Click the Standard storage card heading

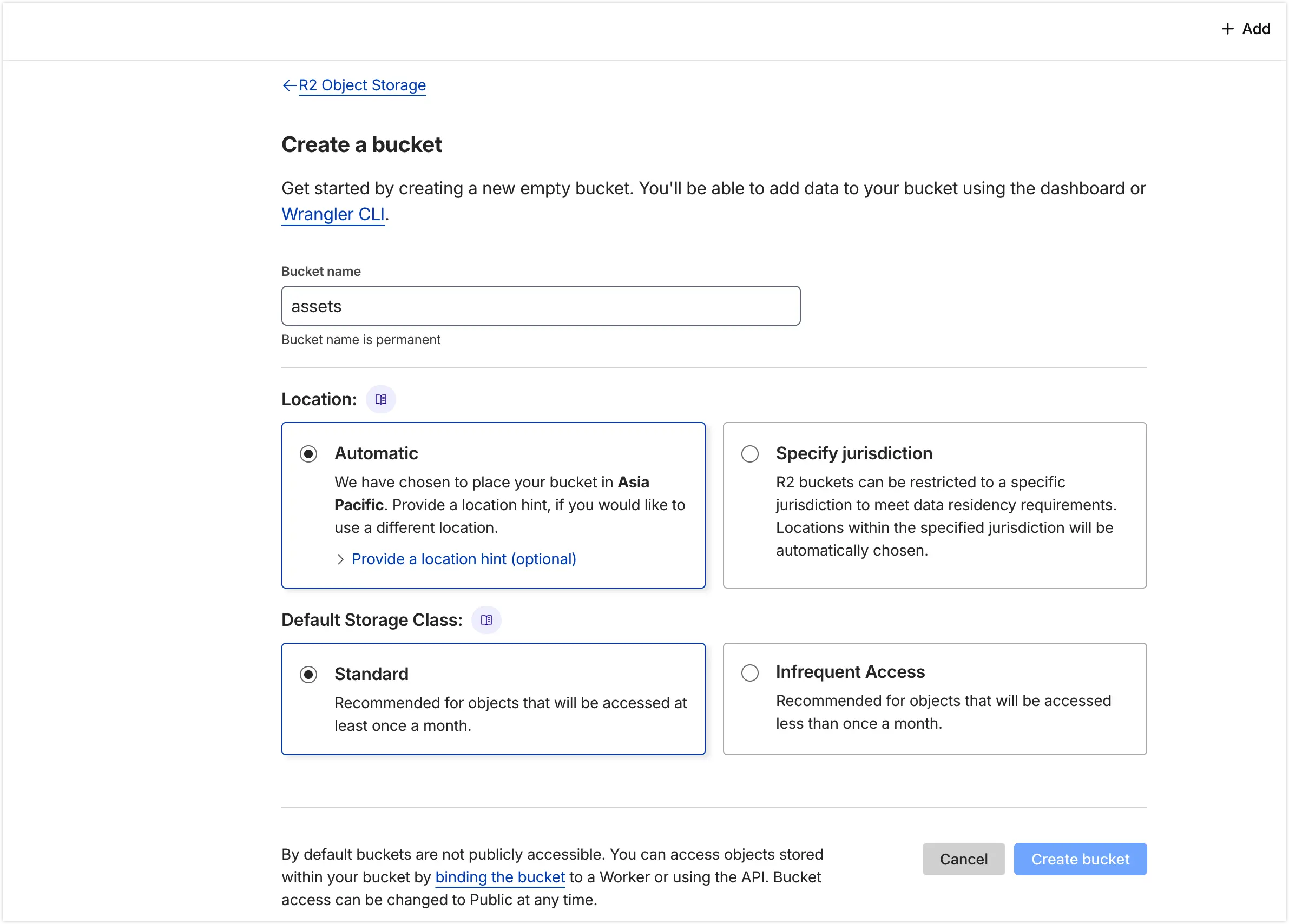click(x=371, y=674)
